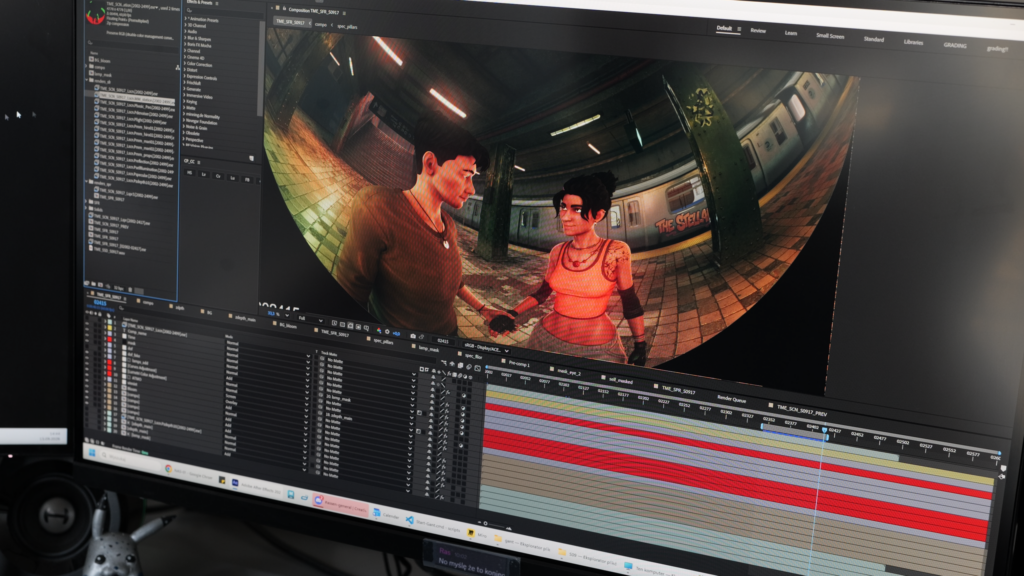Click the TME_SFR_S0917 breadcrumb in viewer
This screenshot has width=1024, height=576.
[290, 22]
